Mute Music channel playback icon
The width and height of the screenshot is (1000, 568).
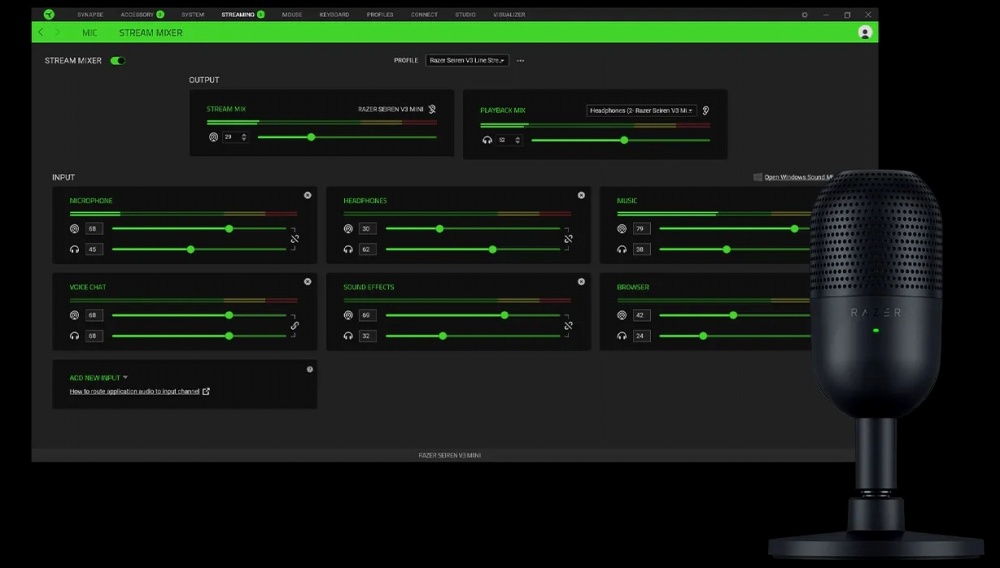(622, 249)
